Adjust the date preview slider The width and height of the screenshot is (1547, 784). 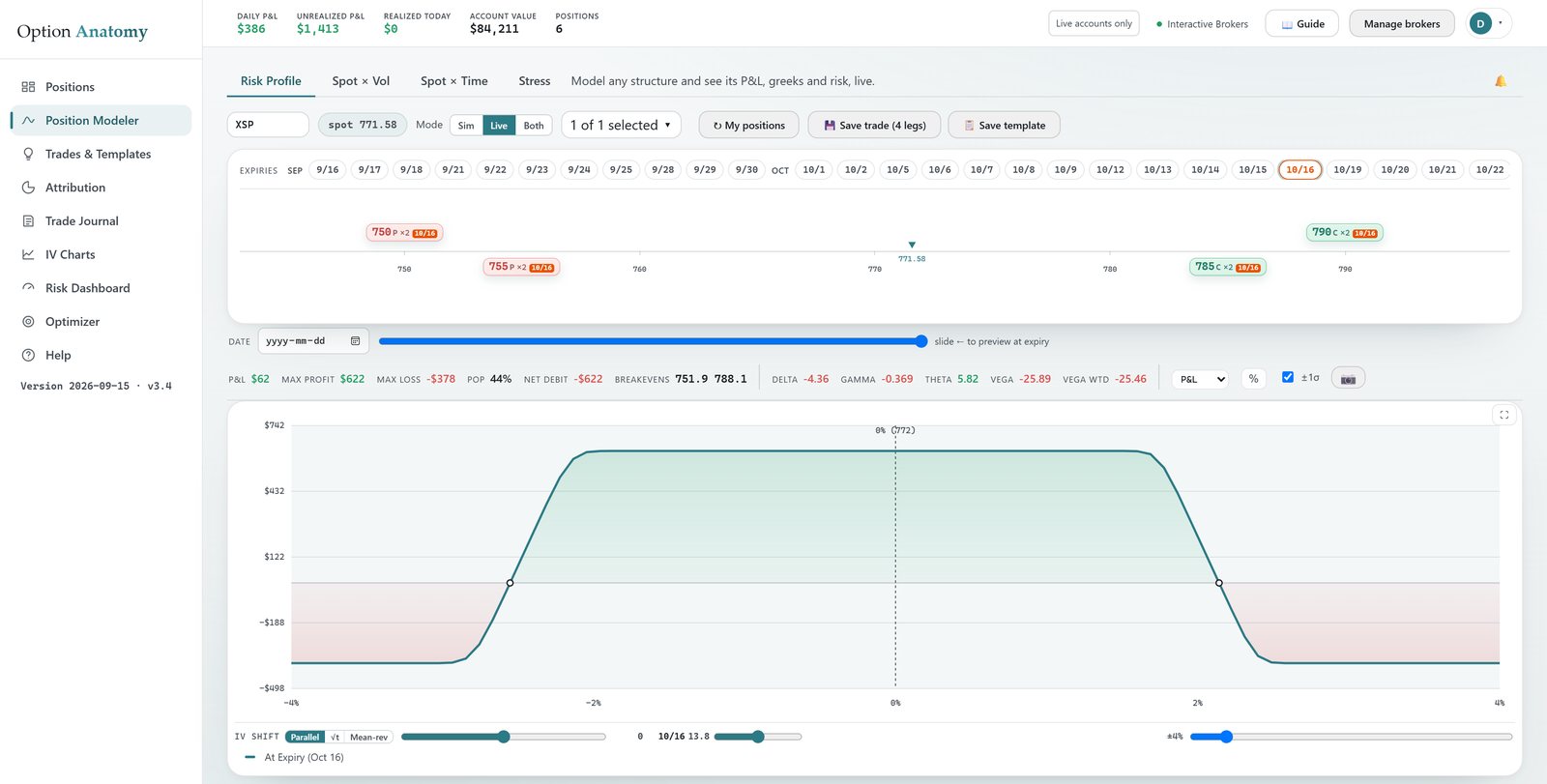(x=653, y=341)
